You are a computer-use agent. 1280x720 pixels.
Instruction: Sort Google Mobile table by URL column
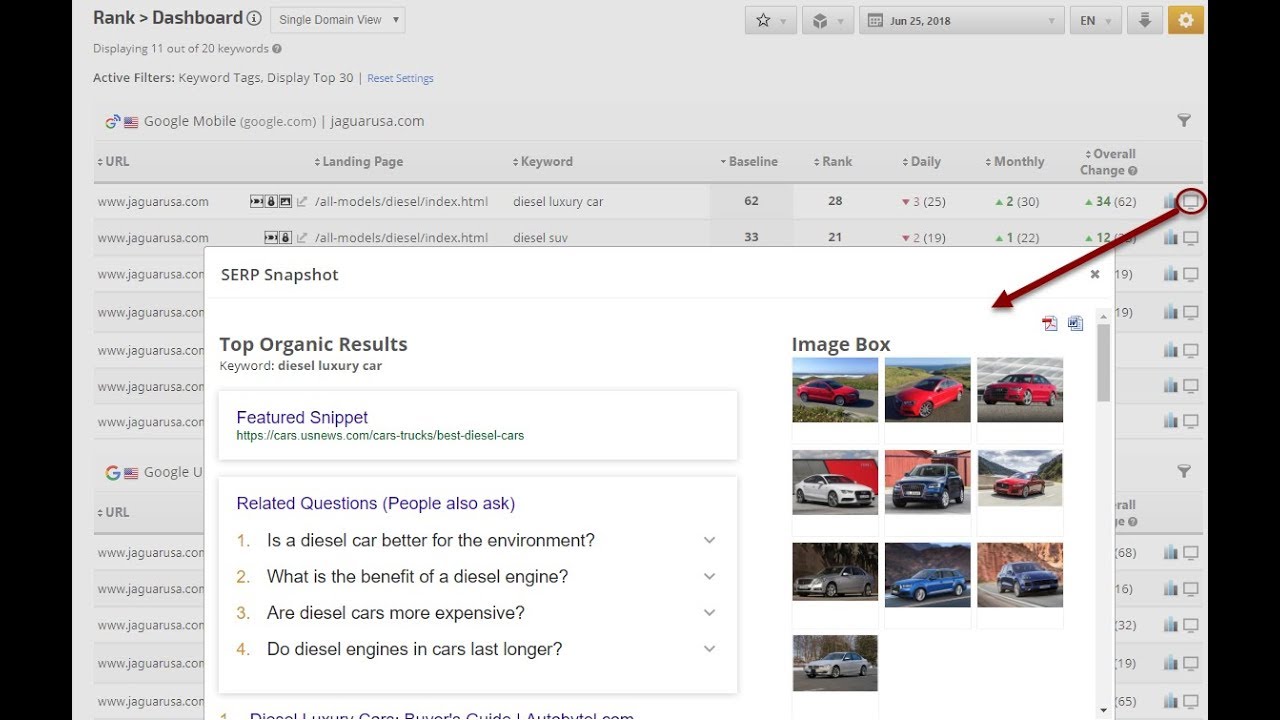tap(113, 161)
